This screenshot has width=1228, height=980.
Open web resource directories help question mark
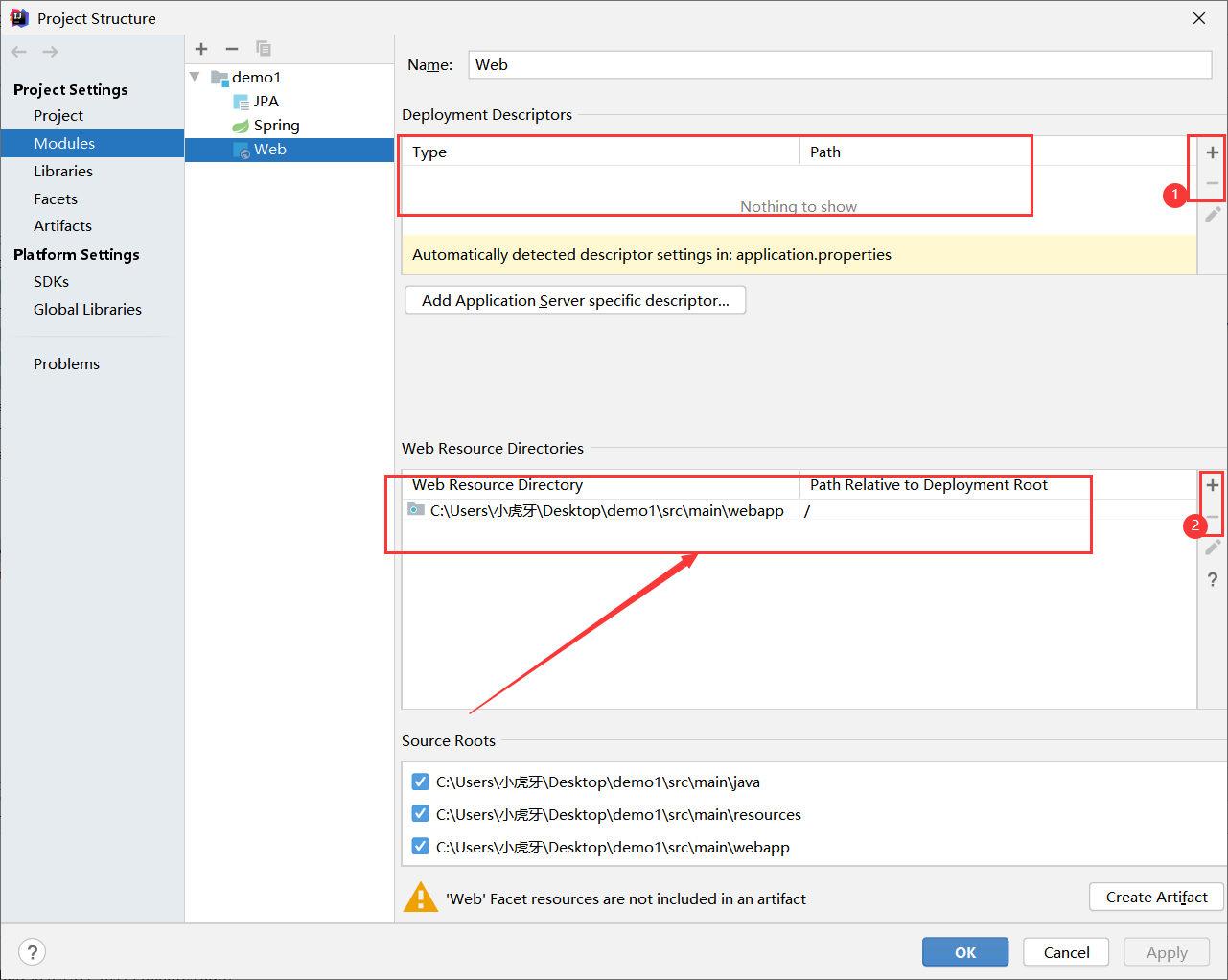(1213, 579)
